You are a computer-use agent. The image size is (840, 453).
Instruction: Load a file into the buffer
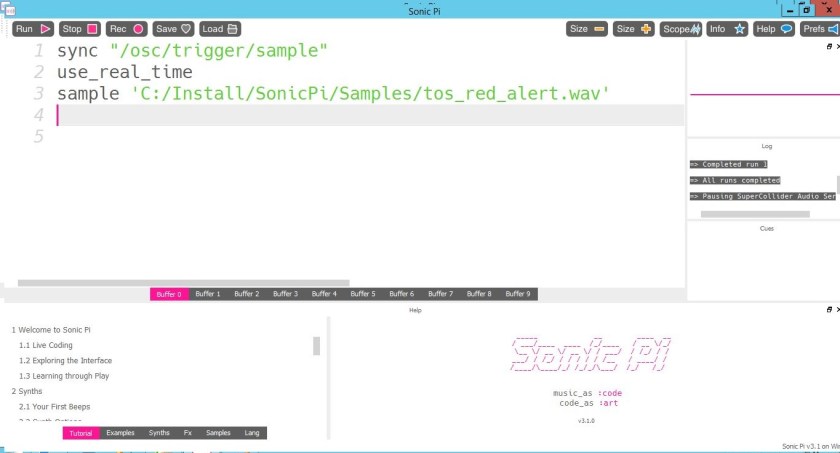pyautogui.click(x=220, y=29)
